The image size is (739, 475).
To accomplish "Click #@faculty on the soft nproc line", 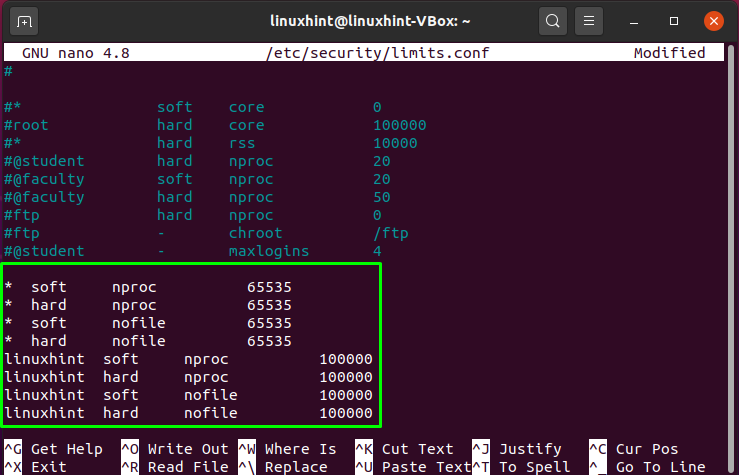I will (x=44, y=179).
